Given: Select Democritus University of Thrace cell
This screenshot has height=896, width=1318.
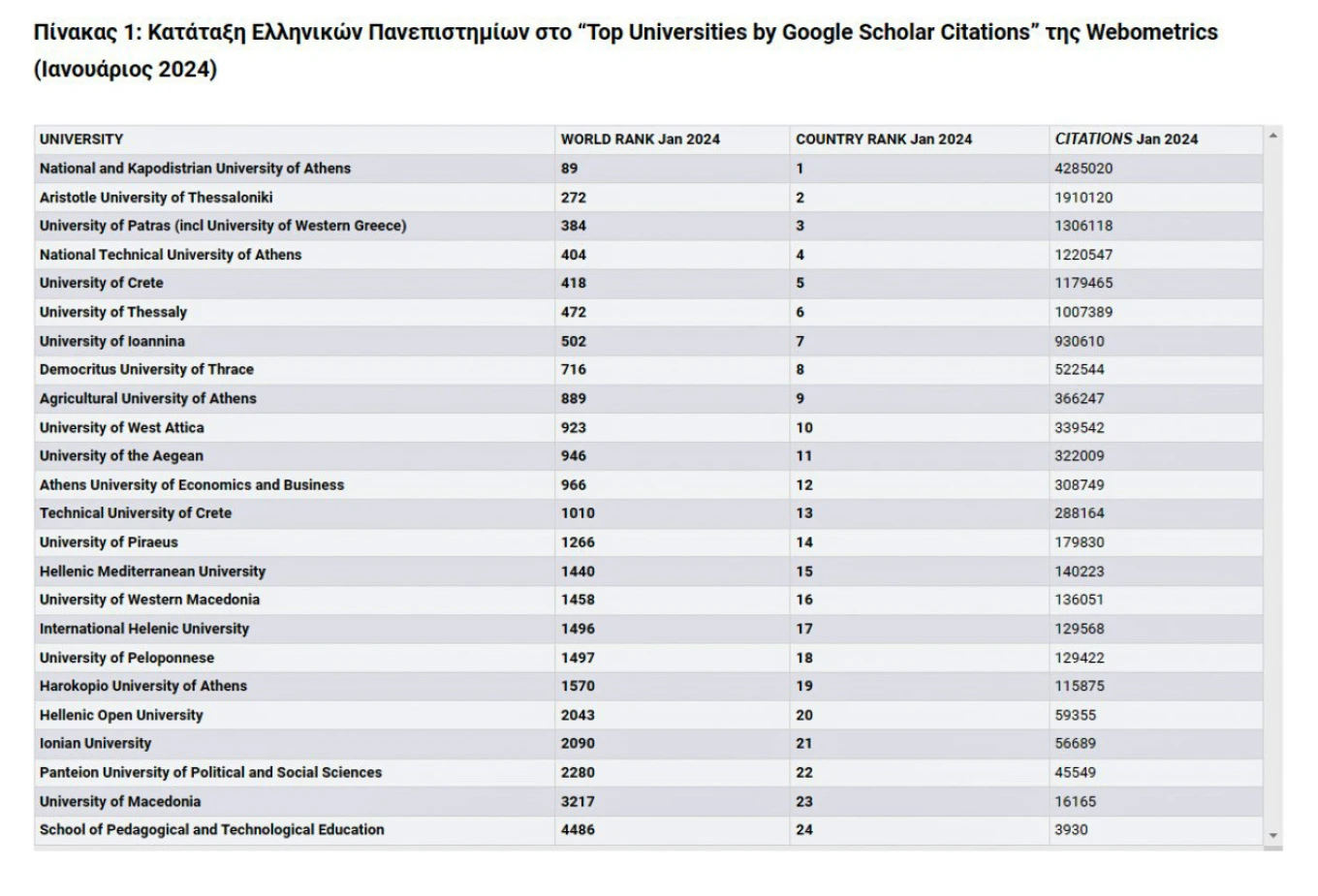Looking at the screenshot, I should [146, 369].
